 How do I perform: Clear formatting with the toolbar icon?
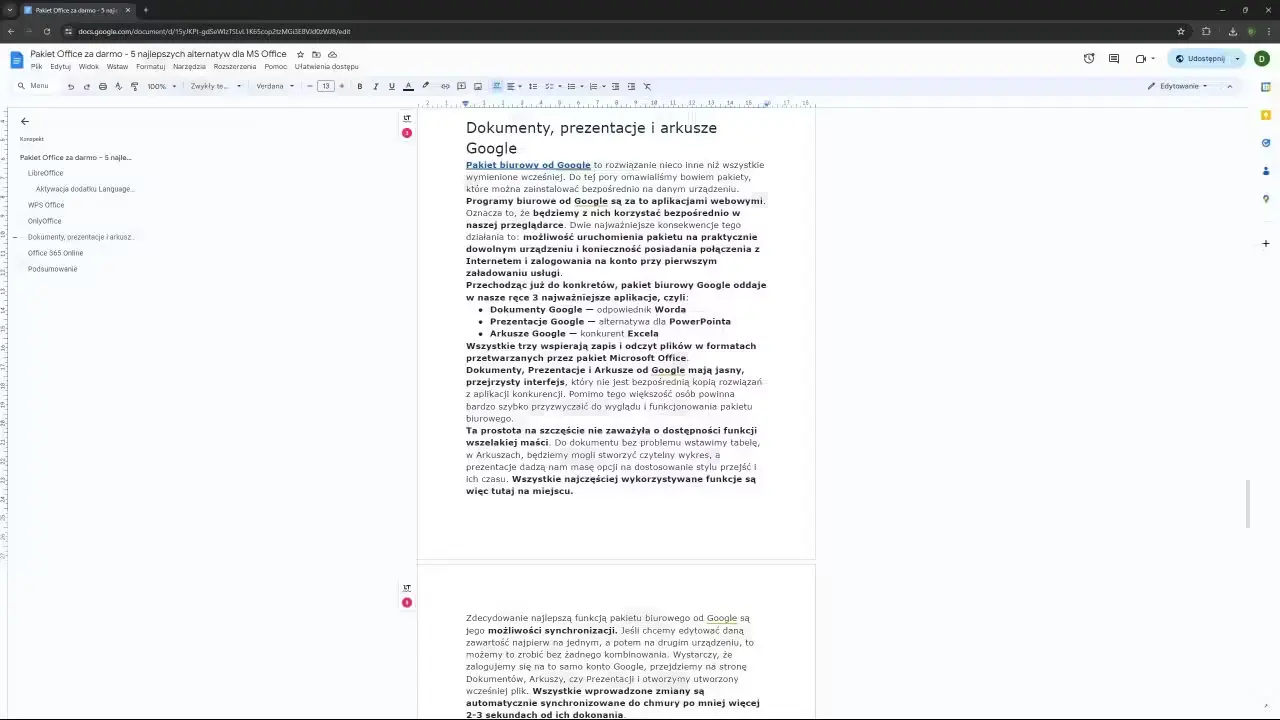click(646, 86)
